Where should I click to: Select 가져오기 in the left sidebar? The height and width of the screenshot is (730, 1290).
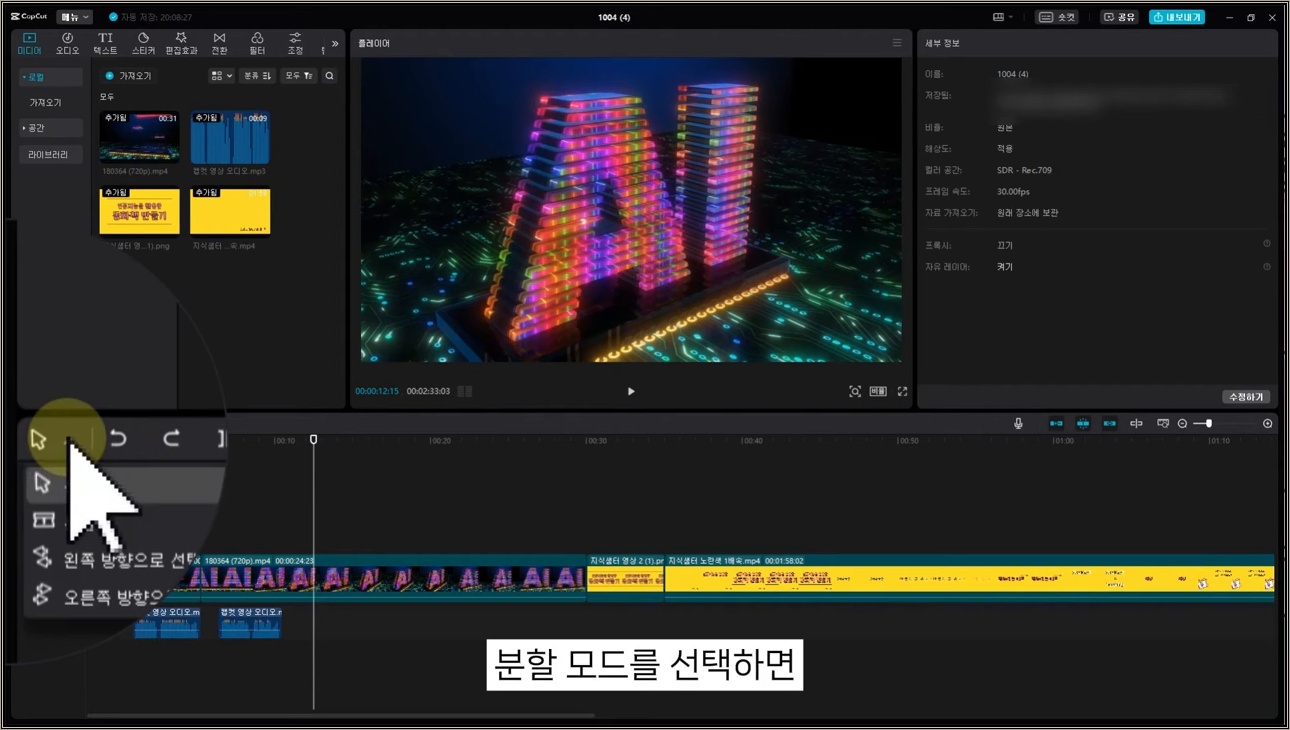tap(45, 103)
